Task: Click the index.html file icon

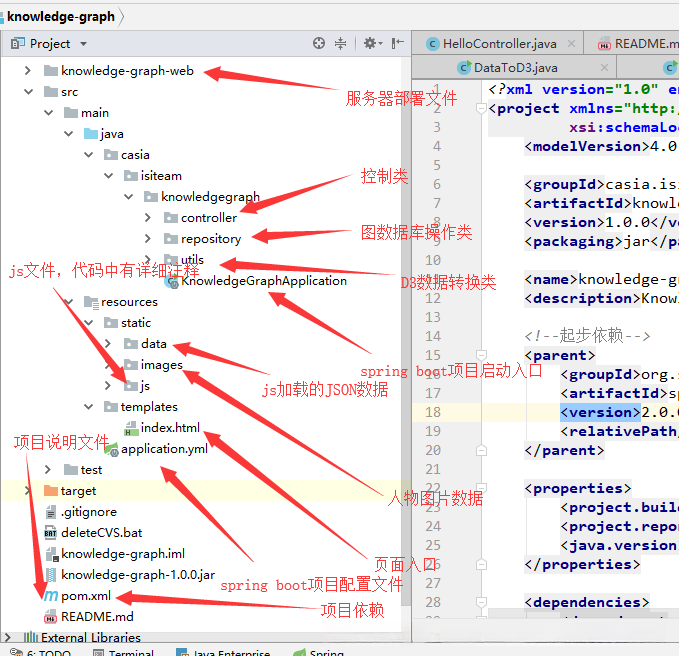Action: (131, 428)
